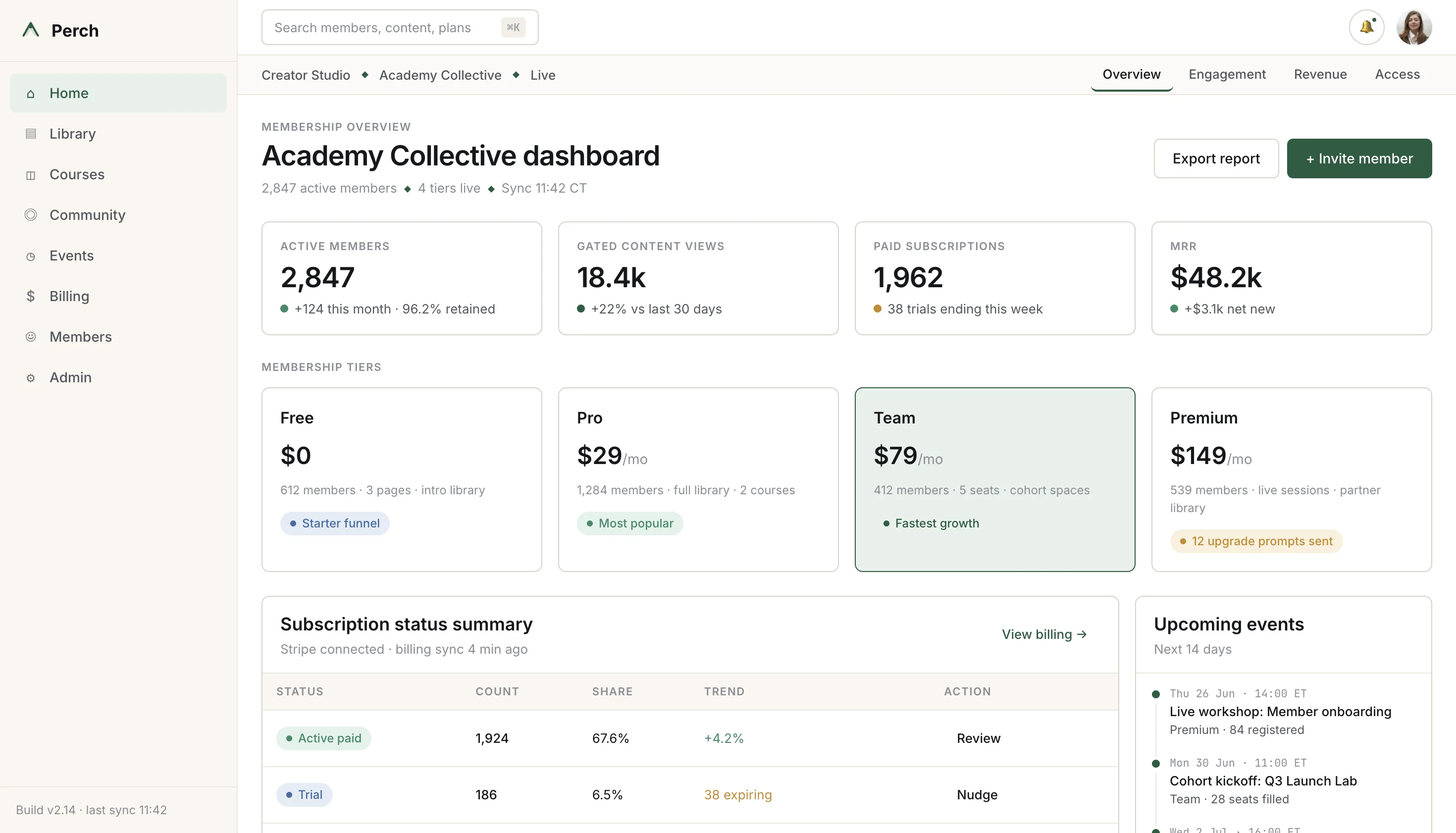Click the Starter funnel badge

[335, 523]
